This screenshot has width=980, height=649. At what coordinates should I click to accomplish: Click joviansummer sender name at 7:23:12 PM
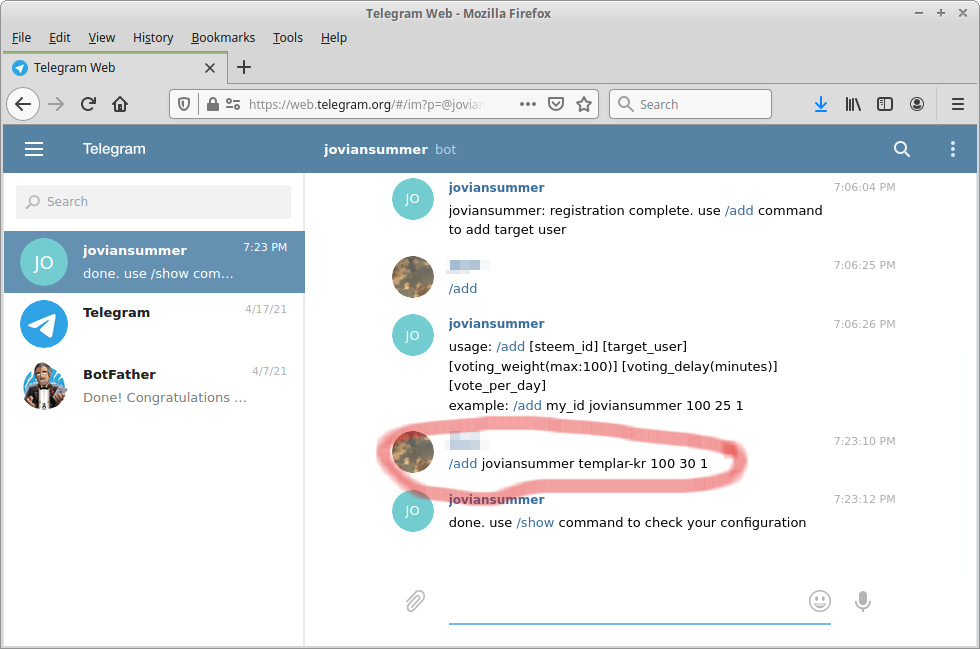496,500
